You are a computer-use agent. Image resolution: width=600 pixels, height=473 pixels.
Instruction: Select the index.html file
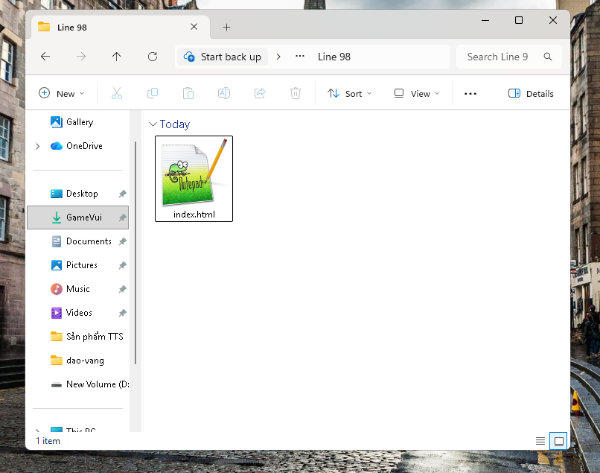pos(194,178)
